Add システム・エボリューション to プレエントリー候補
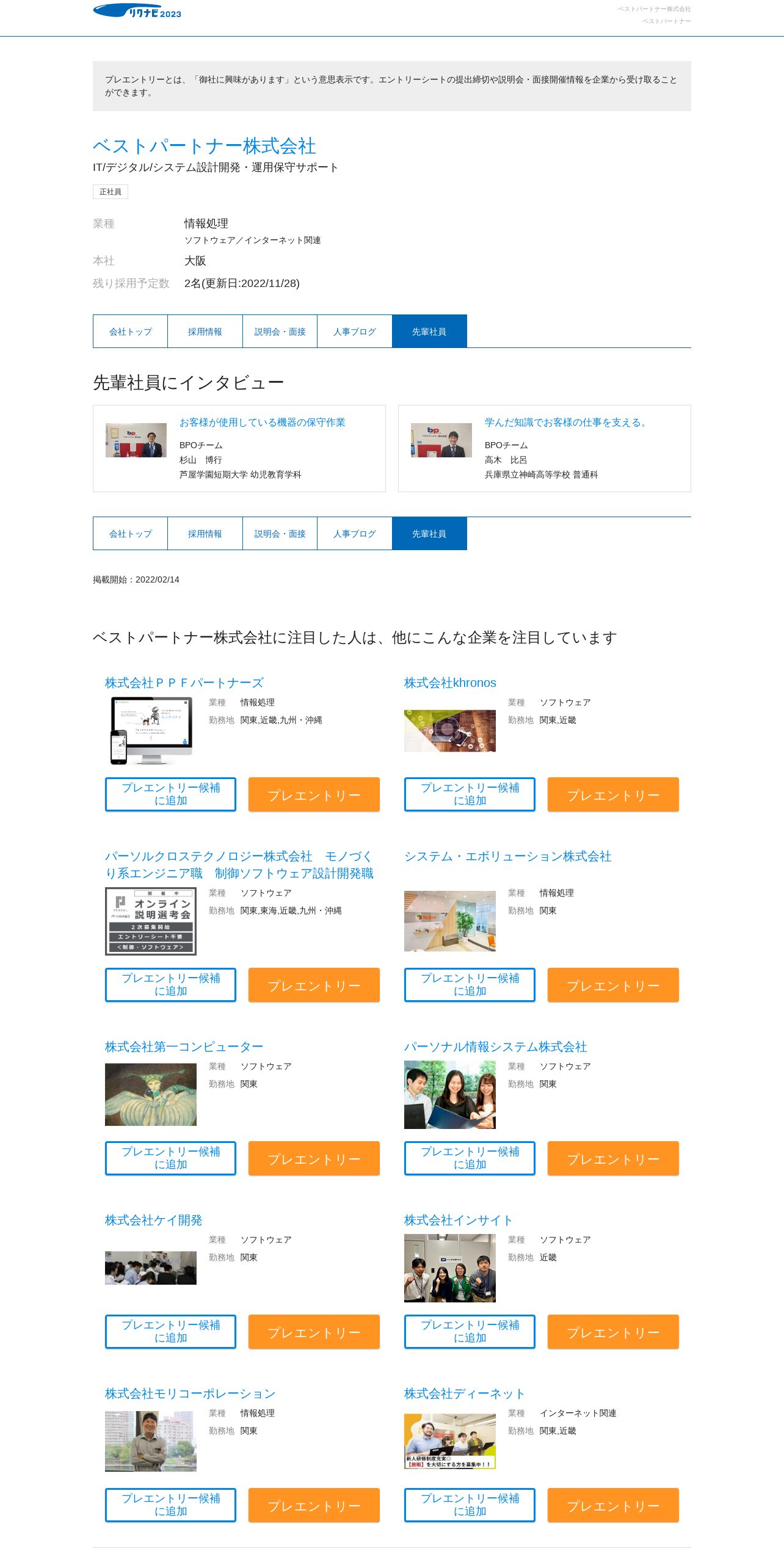The width and height of the screenshot is (784, 1568). pos(470,985)
